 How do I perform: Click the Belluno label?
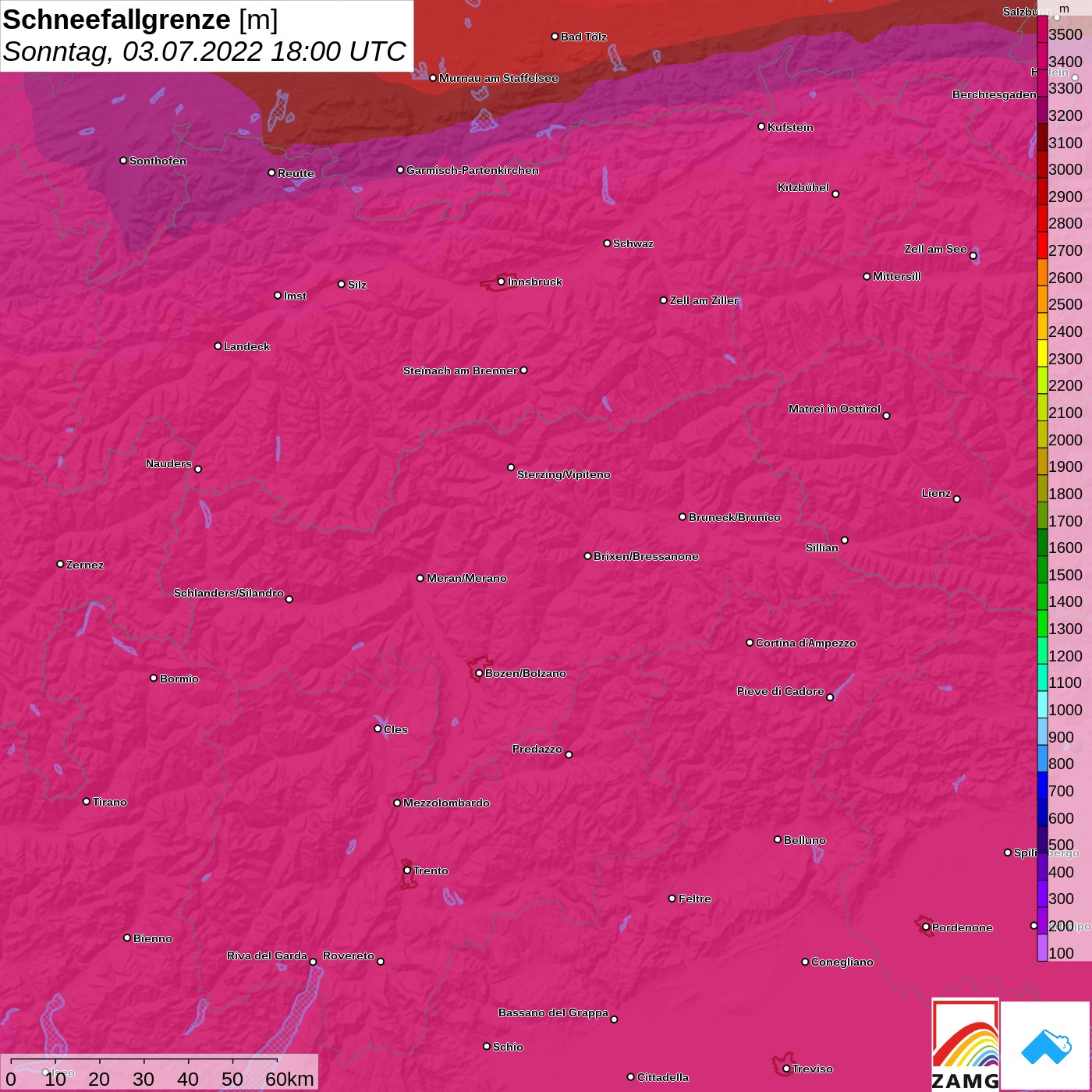(x=804, y=840)
